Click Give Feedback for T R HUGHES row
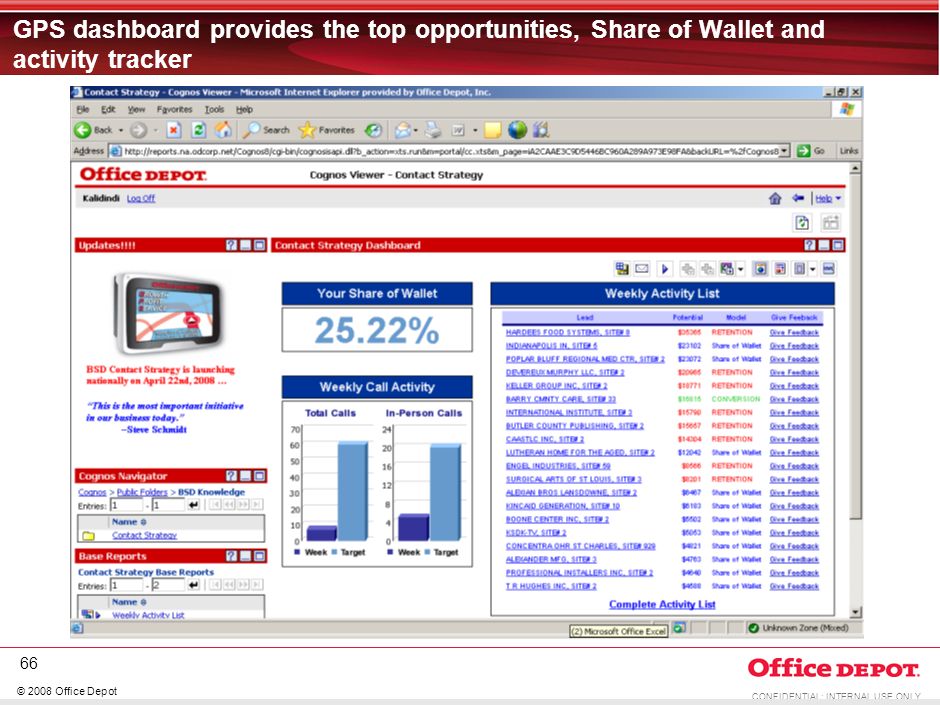This screenshot has width=940, height=705. 794,586
